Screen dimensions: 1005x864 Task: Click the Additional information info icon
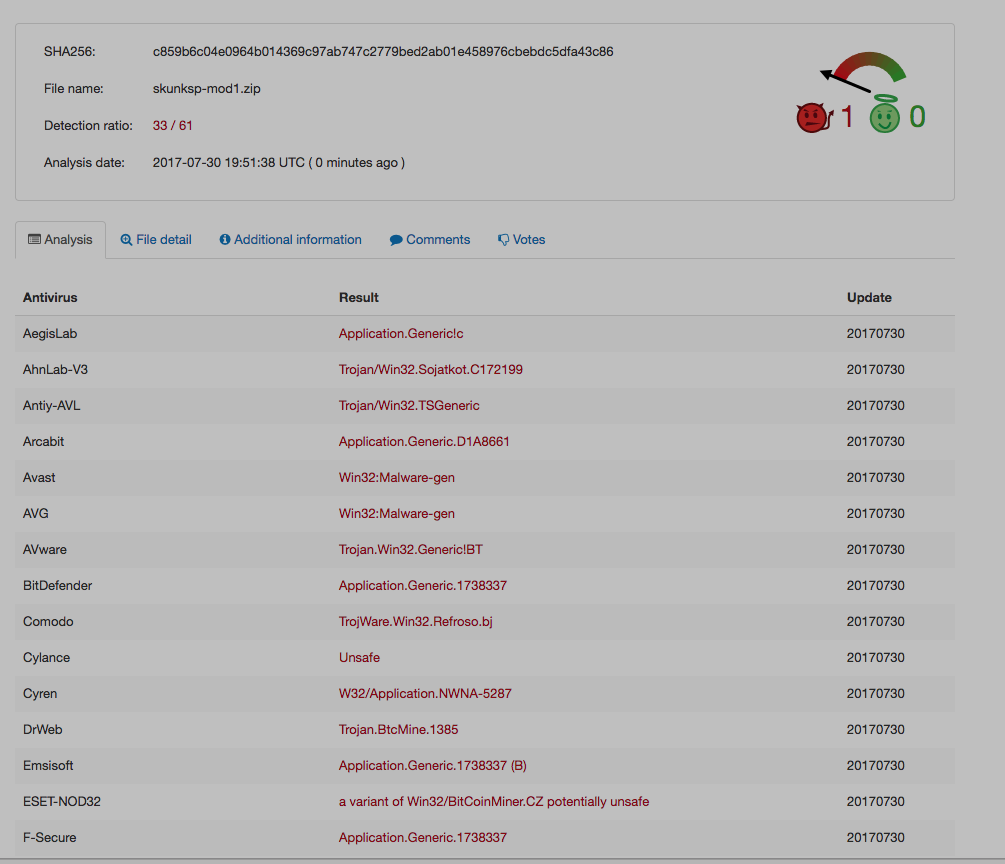point(225,239)
